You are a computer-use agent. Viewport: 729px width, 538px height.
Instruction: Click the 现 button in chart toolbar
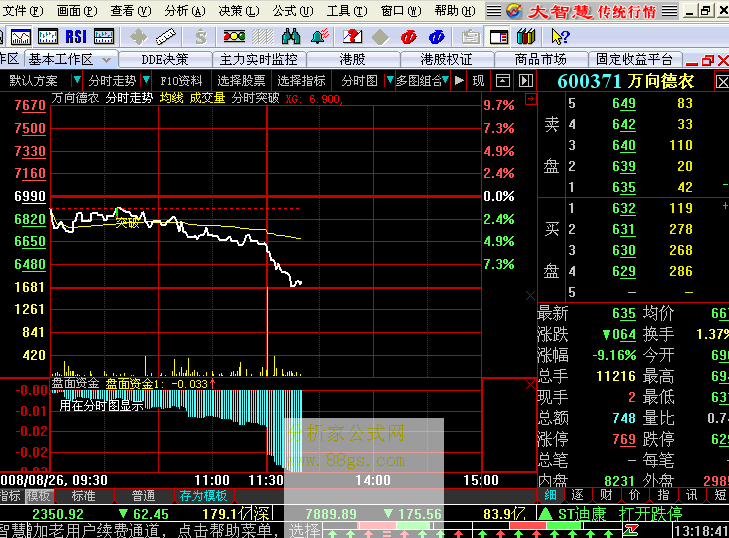click(x=478, y=81)
